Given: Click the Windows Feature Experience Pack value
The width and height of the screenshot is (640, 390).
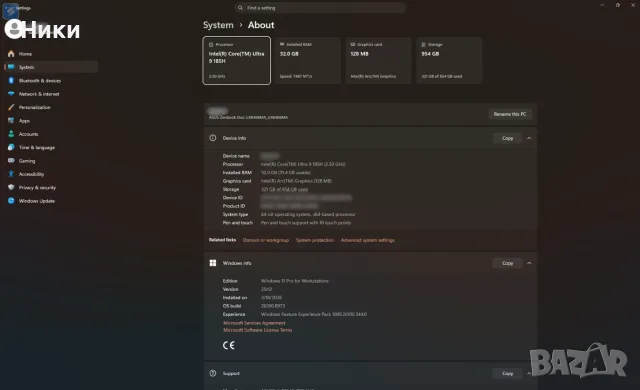Looking at the screenshot, I should pos(314,314).
